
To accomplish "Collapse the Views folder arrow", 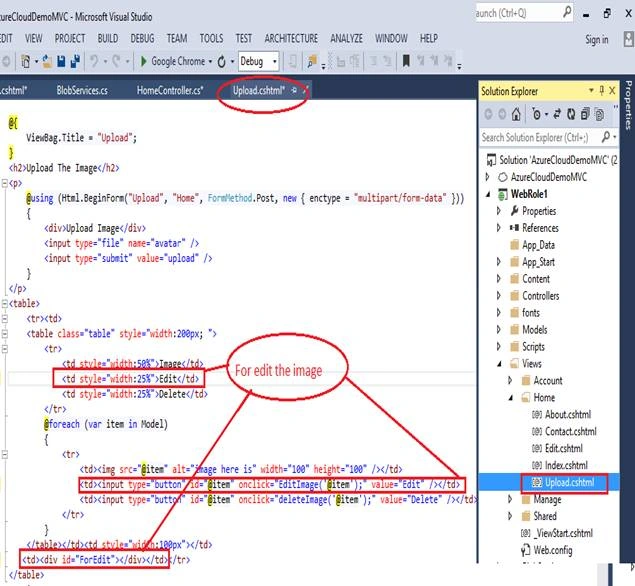I will pos(499,364).
